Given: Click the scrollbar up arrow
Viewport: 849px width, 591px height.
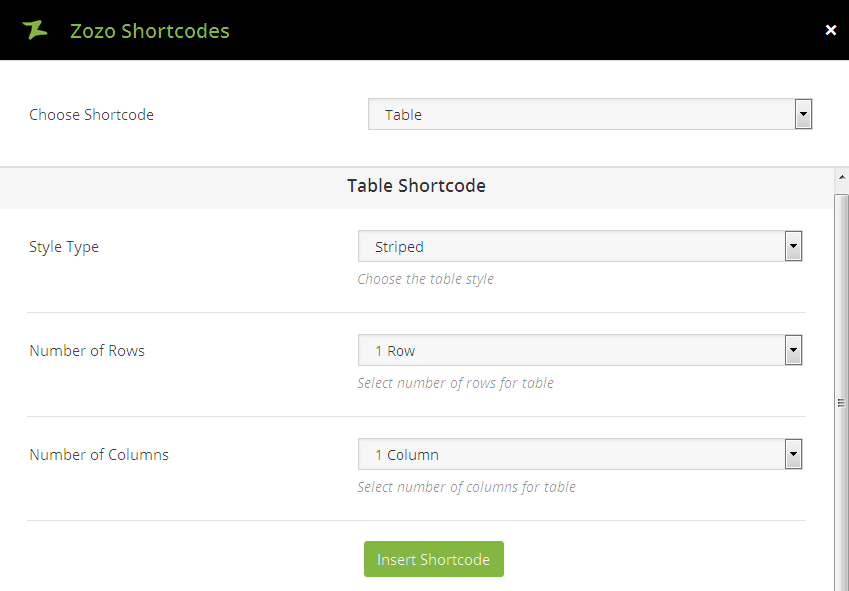Looking at the screenshot, I should tap(841, 177).
